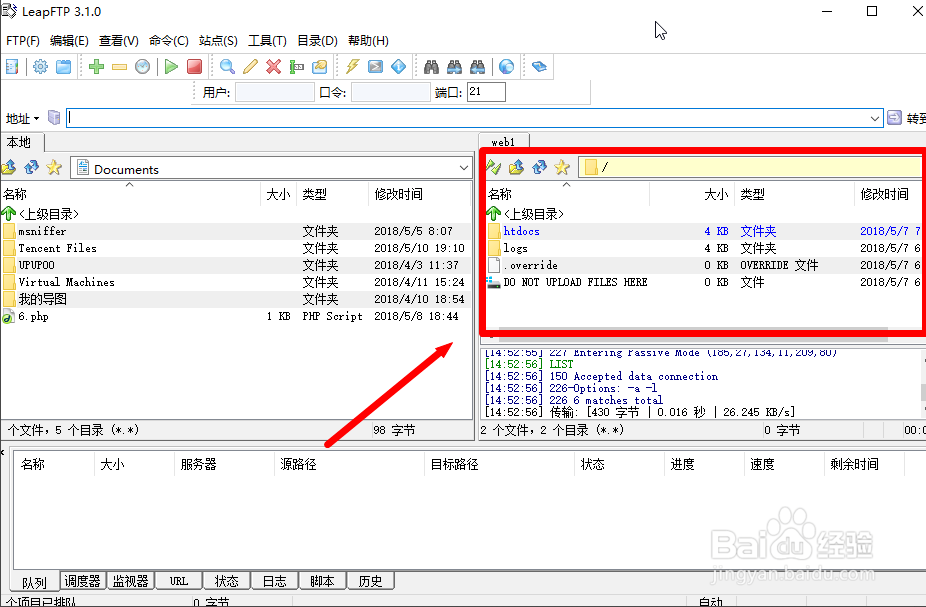The image size is (926, 607).
Task: Go up a folder in web1 pane toolbar
Action: pos(516,168)
